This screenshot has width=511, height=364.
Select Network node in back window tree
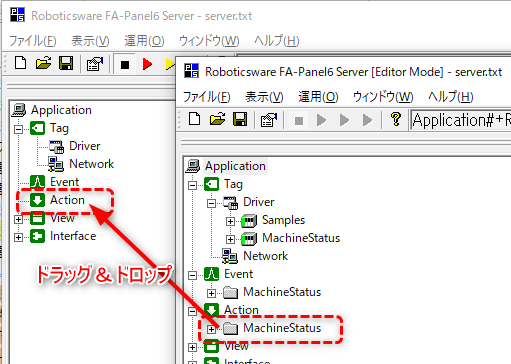tap(91, 164)
